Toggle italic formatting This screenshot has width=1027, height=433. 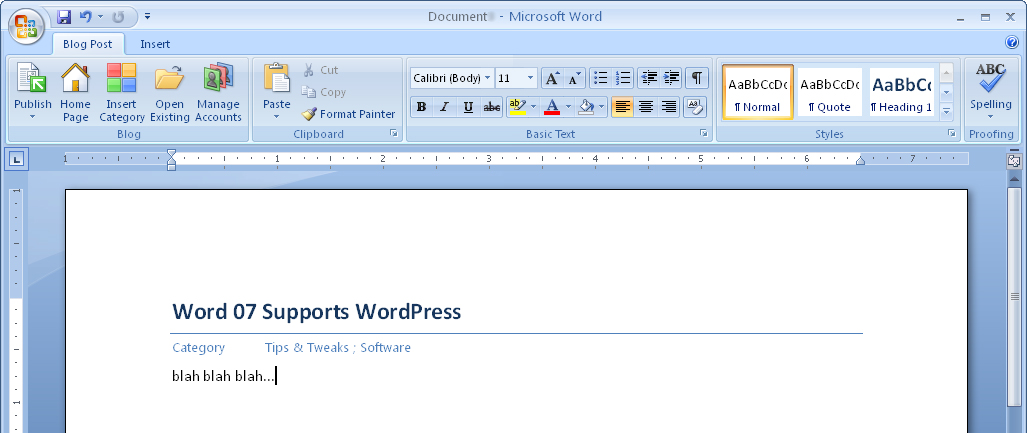pos(445,107)
